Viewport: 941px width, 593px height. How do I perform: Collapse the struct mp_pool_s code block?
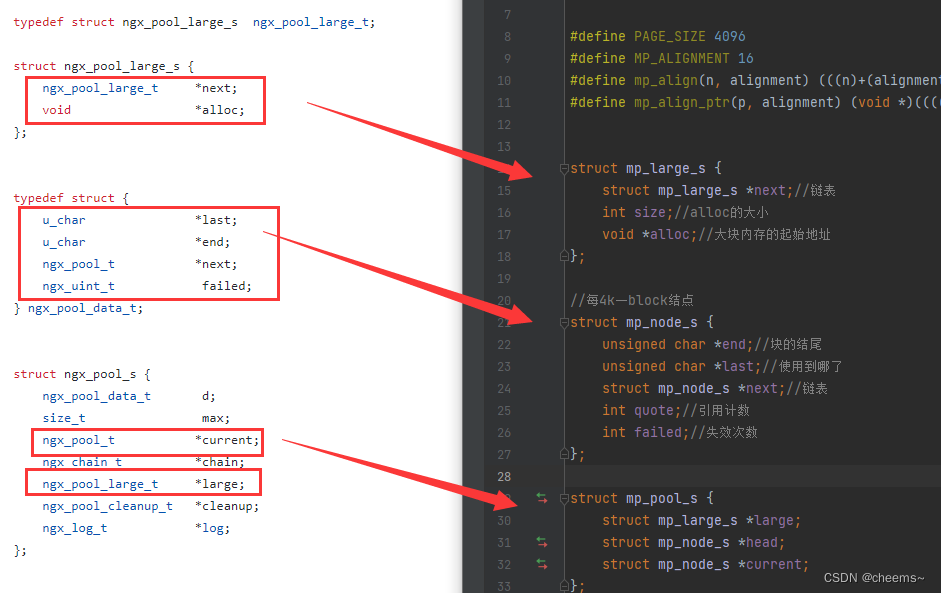pyautogui.click(x=564, y=499)
